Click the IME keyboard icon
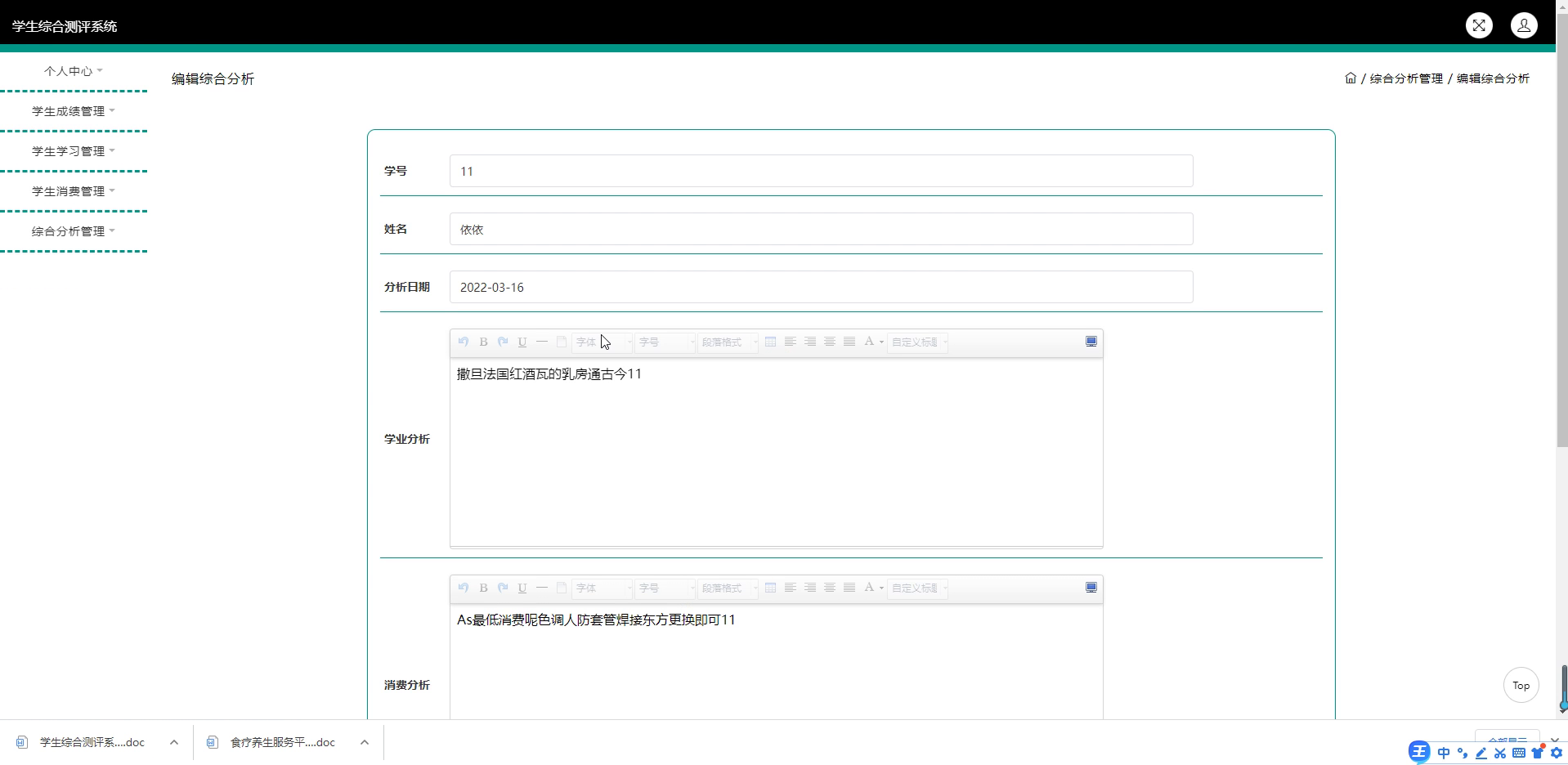 tap(1519, 753)
